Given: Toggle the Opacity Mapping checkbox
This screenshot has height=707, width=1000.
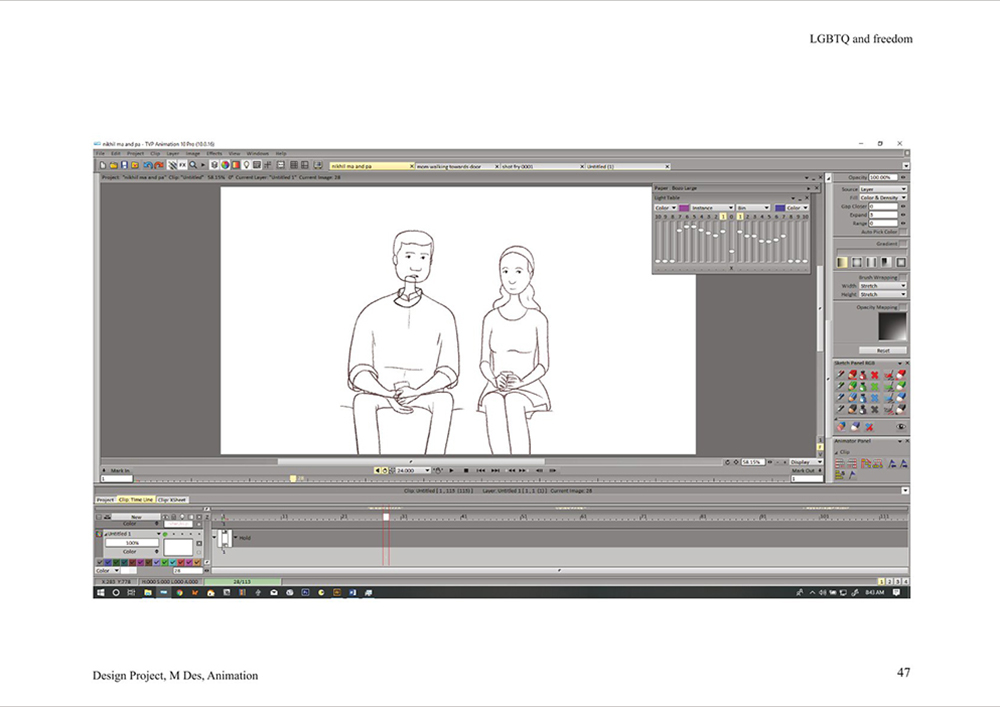Looking at the screenshot, I should point(903,307).
